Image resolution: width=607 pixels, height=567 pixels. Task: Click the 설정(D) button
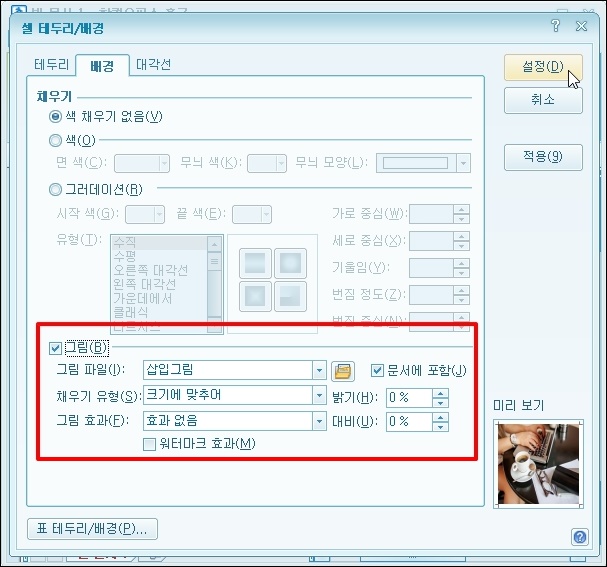pos(543,67)
